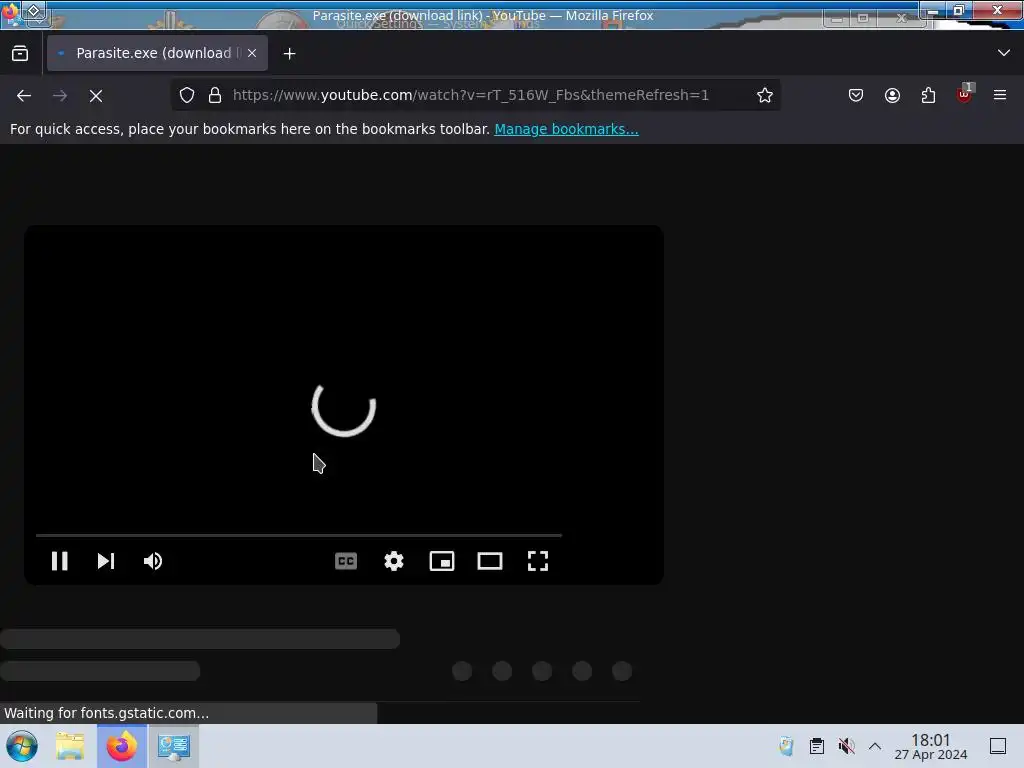Expand hidden system tray icons
Screen dimensions: 1024x768
pos(875,746)
